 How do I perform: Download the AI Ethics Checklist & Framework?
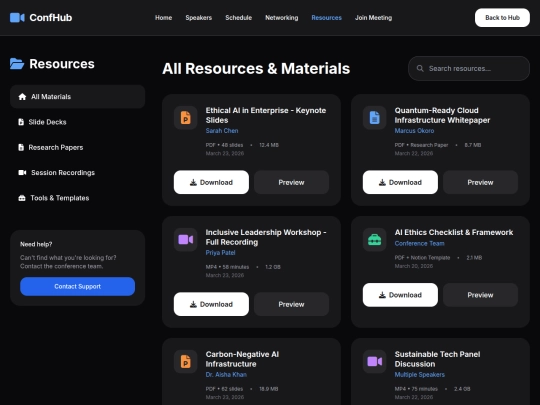click(400, 295)
